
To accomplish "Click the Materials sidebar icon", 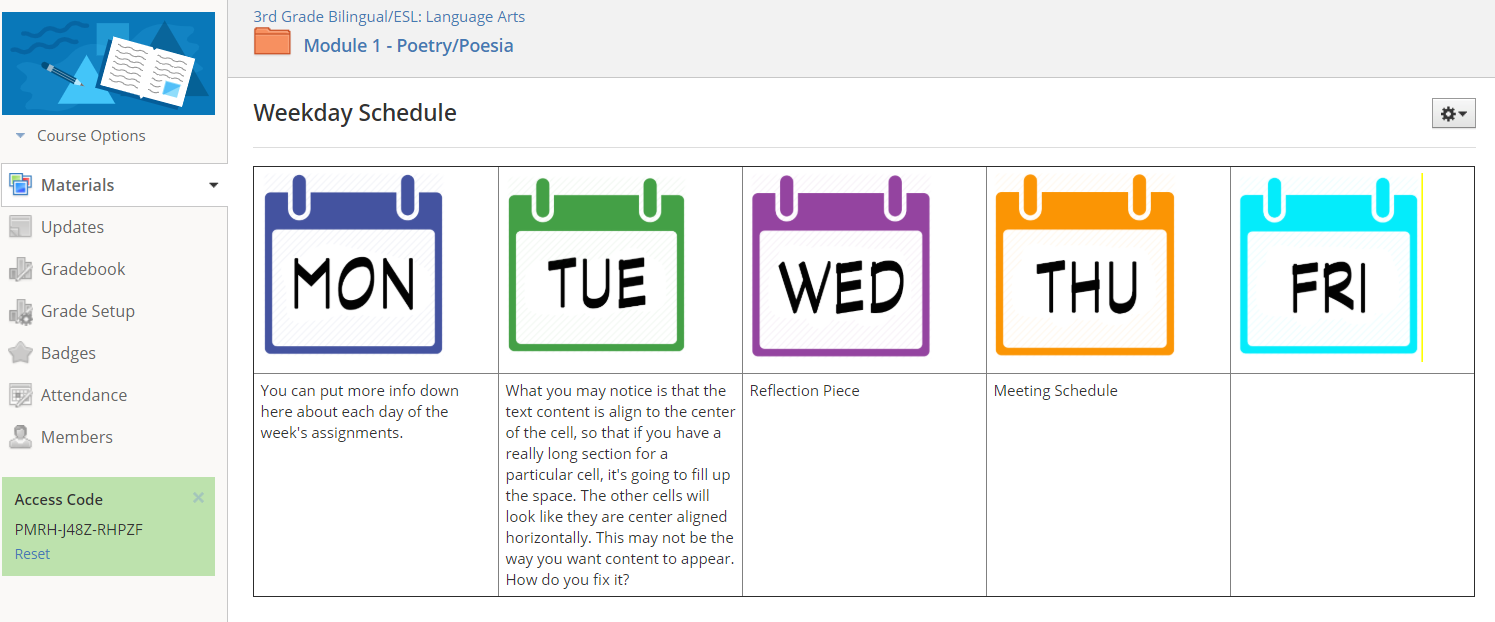I will (20, 185).
